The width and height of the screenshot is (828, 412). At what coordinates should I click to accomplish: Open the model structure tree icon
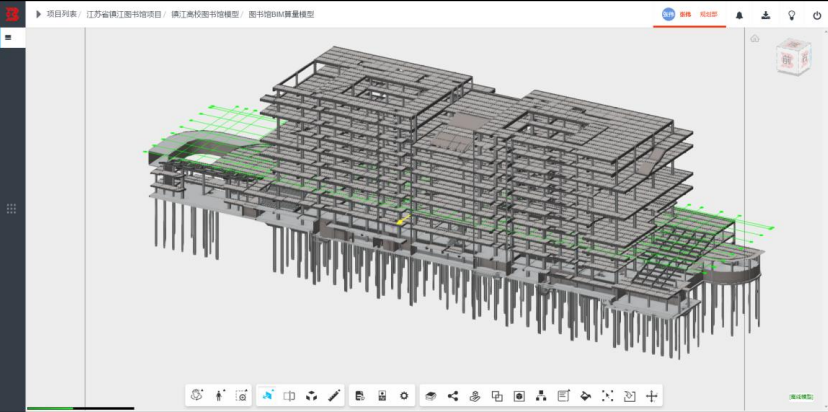pyautogui.click(x=541, y=396)
